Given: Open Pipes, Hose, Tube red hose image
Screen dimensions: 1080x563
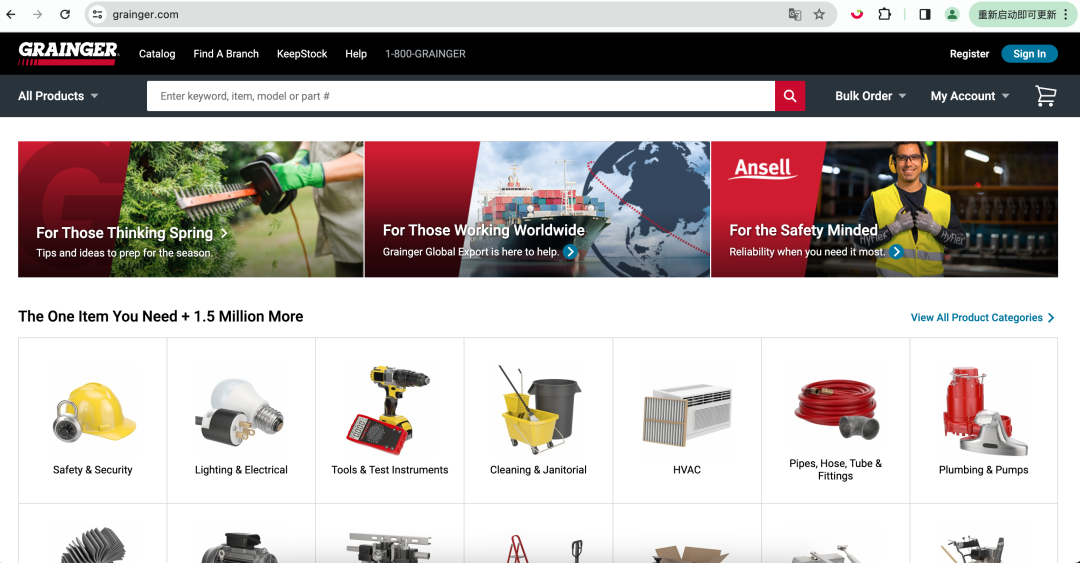Looking at the screenshot, I should 836,409.
